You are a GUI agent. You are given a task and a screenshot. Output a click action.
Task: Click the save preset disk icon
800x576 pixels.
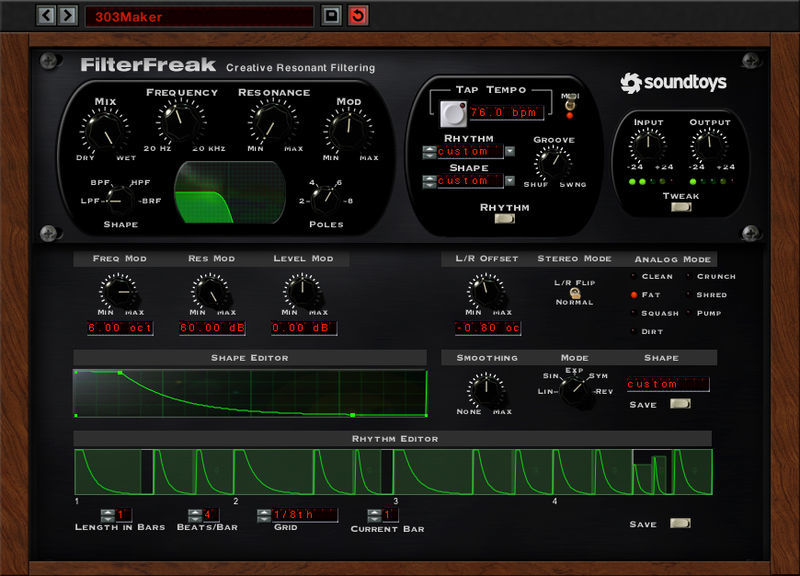point(332,15)
